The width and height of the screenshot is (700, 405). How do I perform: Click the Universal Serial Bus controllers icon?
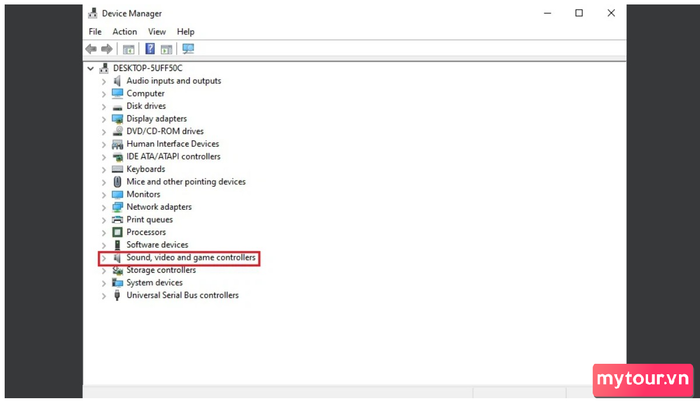pos(117,295)
